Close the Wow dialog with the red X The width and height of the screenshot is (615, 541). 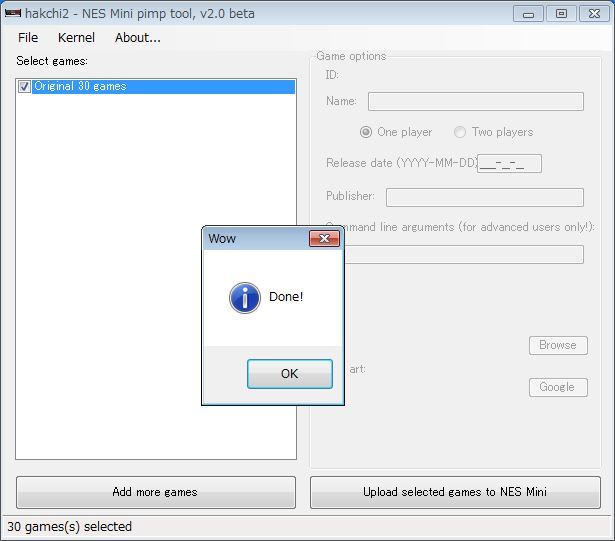324,238
